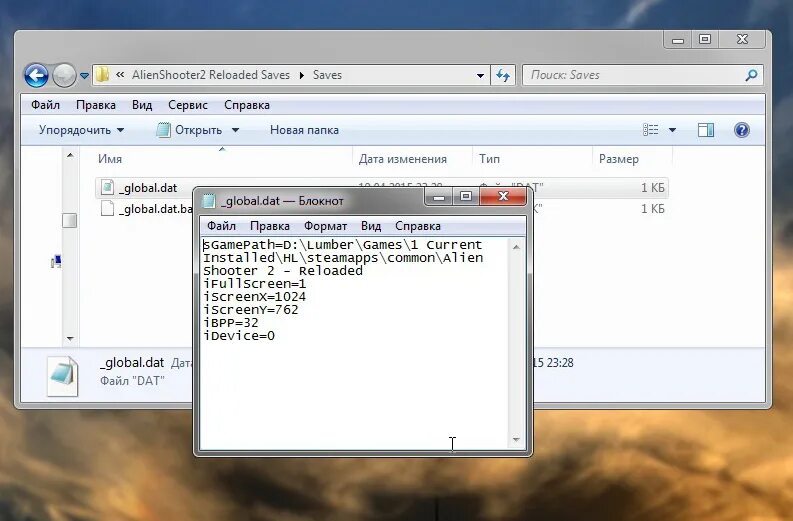793x521 pixels.
Task: Click Notepad title bar icon
Action: (209, 201)
